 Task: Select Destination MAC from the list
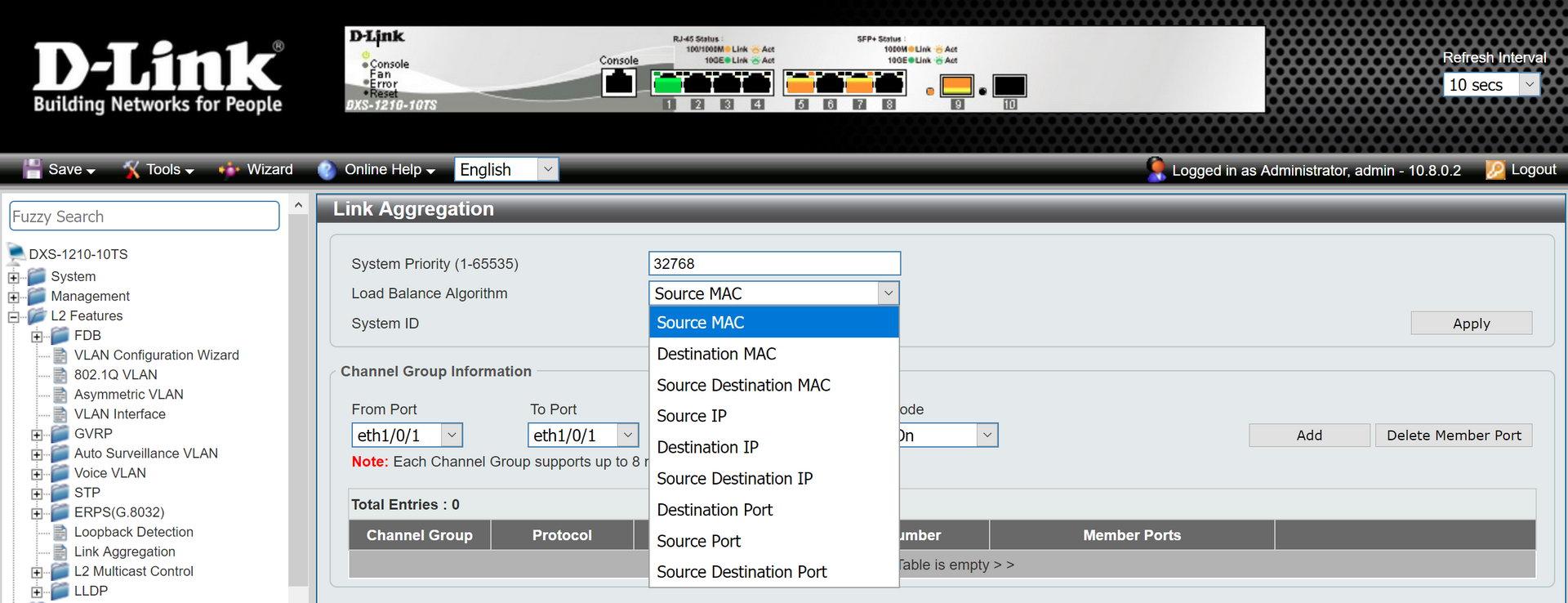pos(774,354)
